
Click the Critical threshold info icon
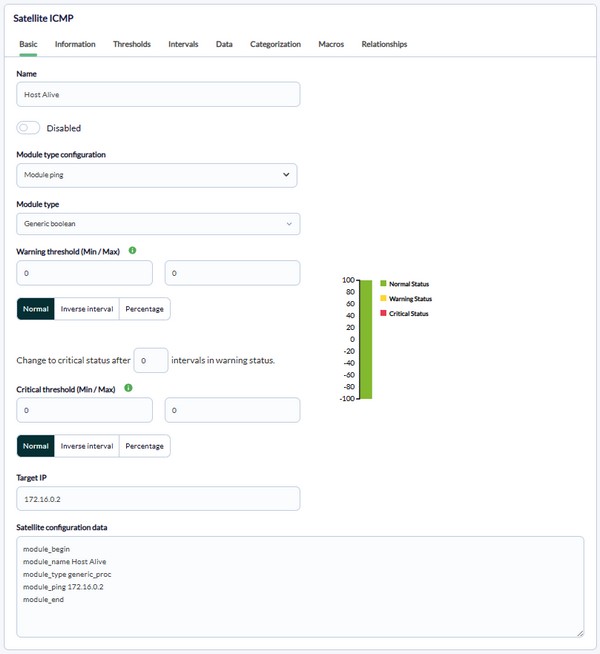tap(128, 388)
